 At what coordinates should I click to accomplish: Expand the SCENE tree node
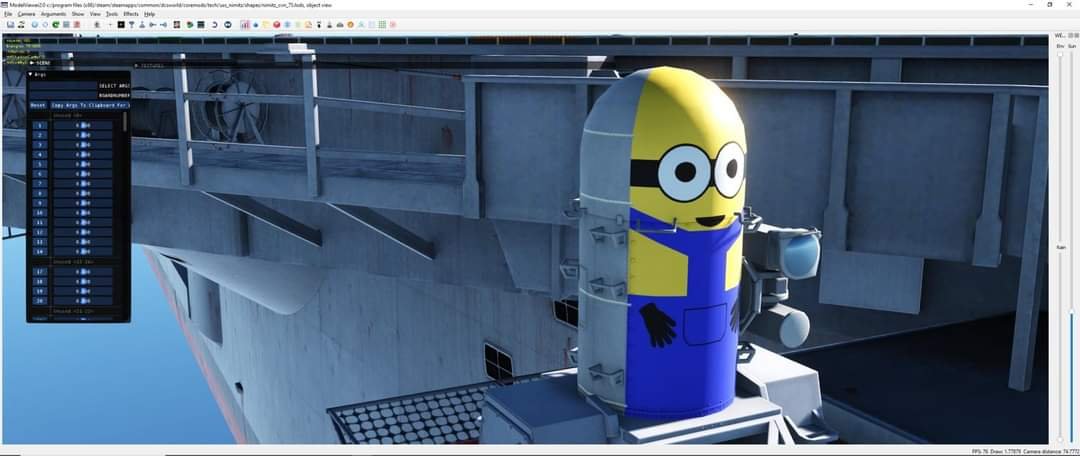point(32,63)
